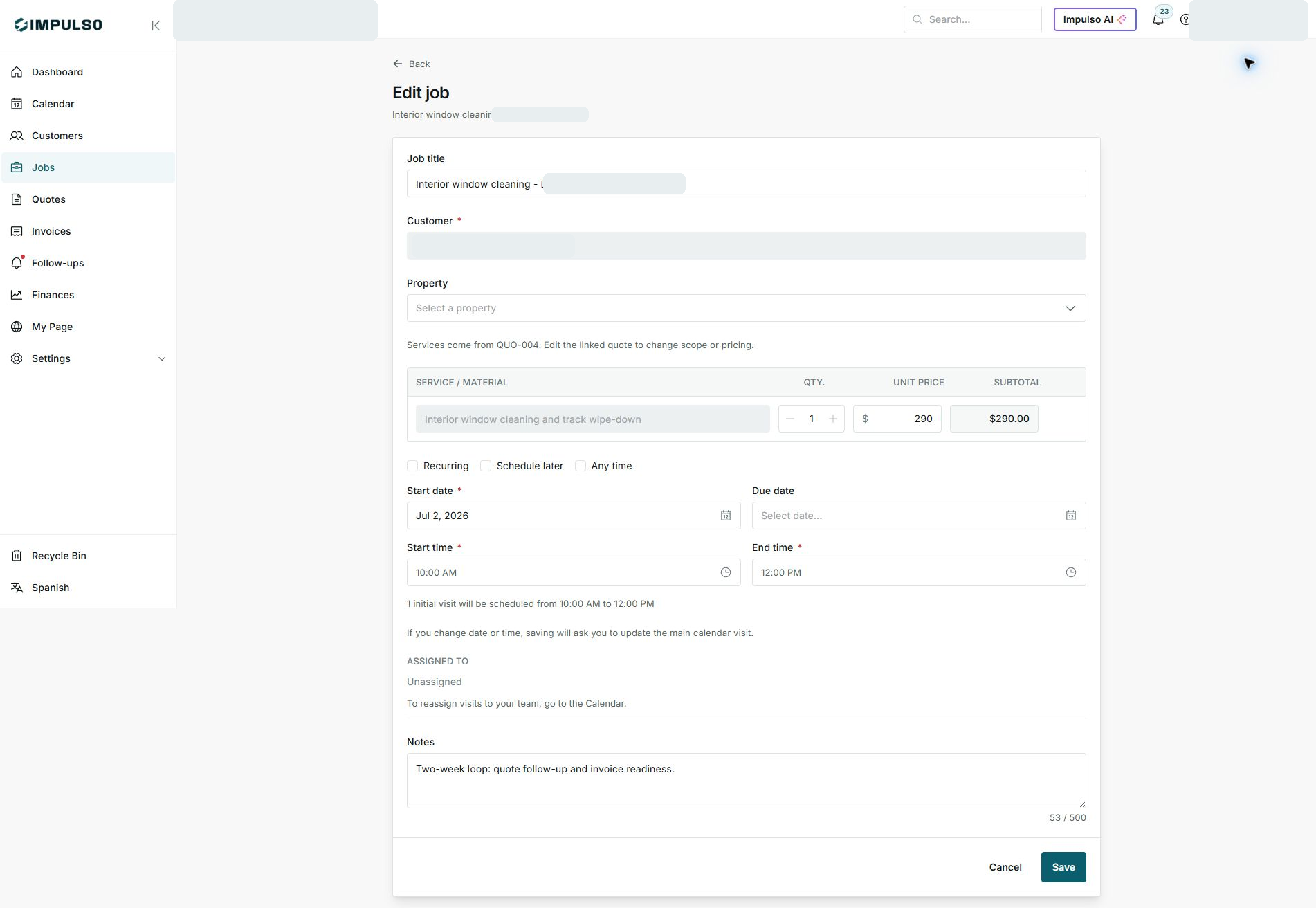The height and width of the screenshot is (908, 1316).
Task: Click the Customers people icon
Action: click(x=17, y=136)
